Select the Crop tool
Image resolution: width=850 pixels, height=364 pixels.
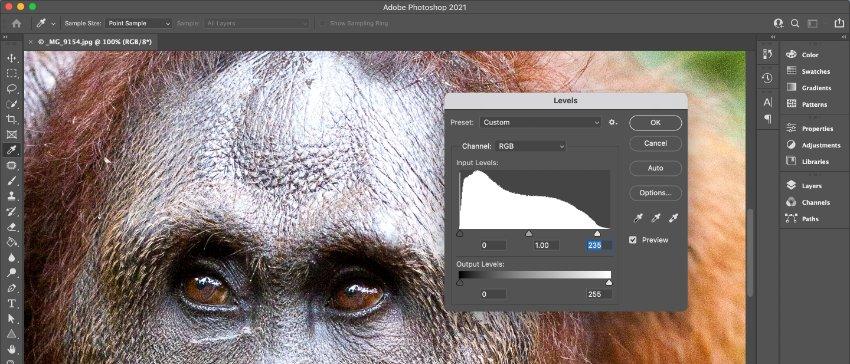tap(11, 119)
